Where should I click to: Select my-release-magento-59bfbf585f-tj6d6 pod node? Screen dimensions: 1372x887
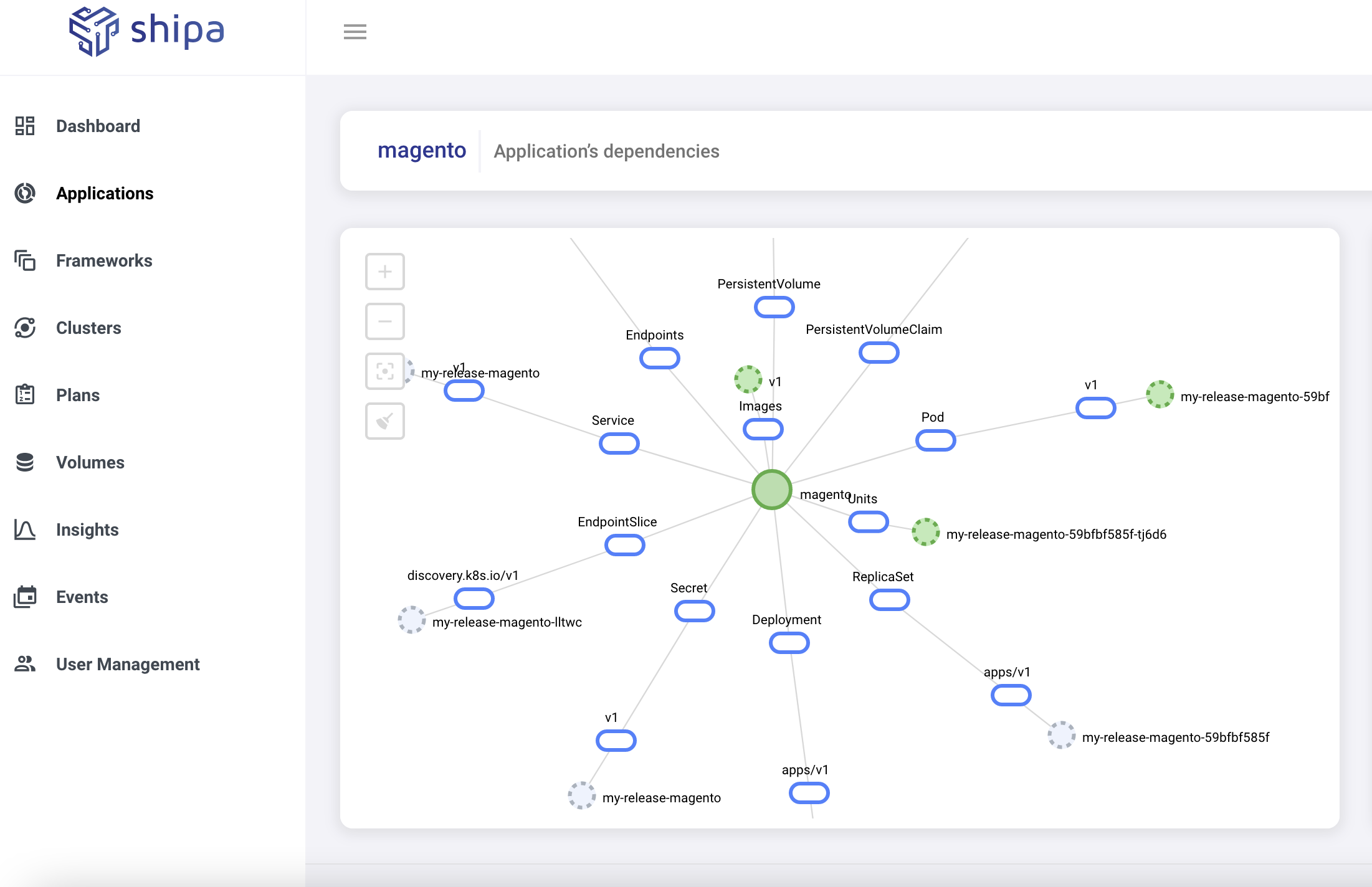(925, 532)
